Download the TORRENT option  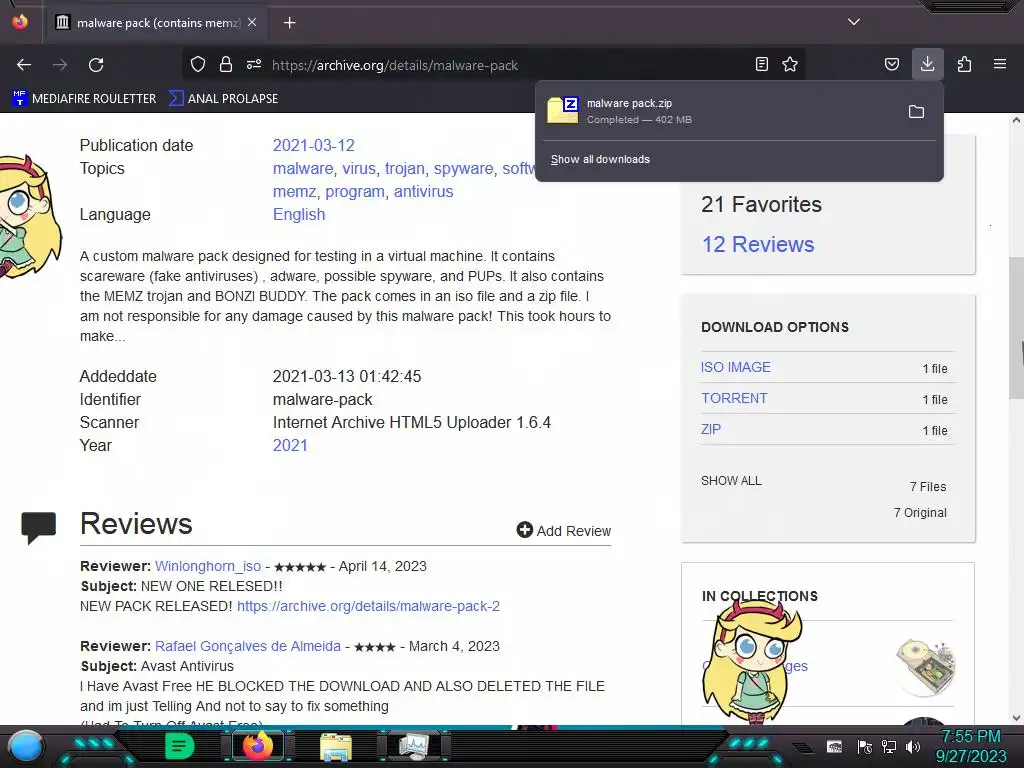click(x=734, y=398)
